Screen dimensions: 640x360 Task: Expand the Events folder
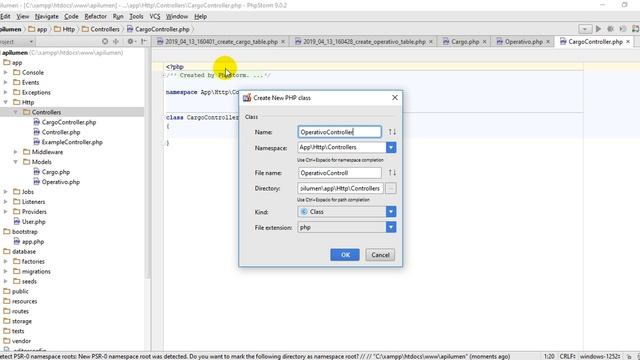coord(6,82)
